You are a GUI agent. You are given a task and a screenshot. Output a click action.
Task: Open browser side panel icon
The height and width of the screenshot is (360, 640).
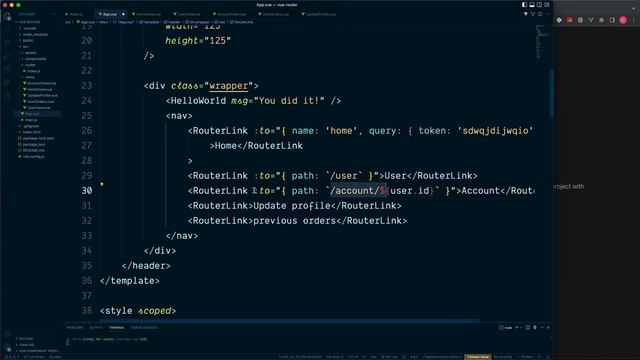(612, 20)
